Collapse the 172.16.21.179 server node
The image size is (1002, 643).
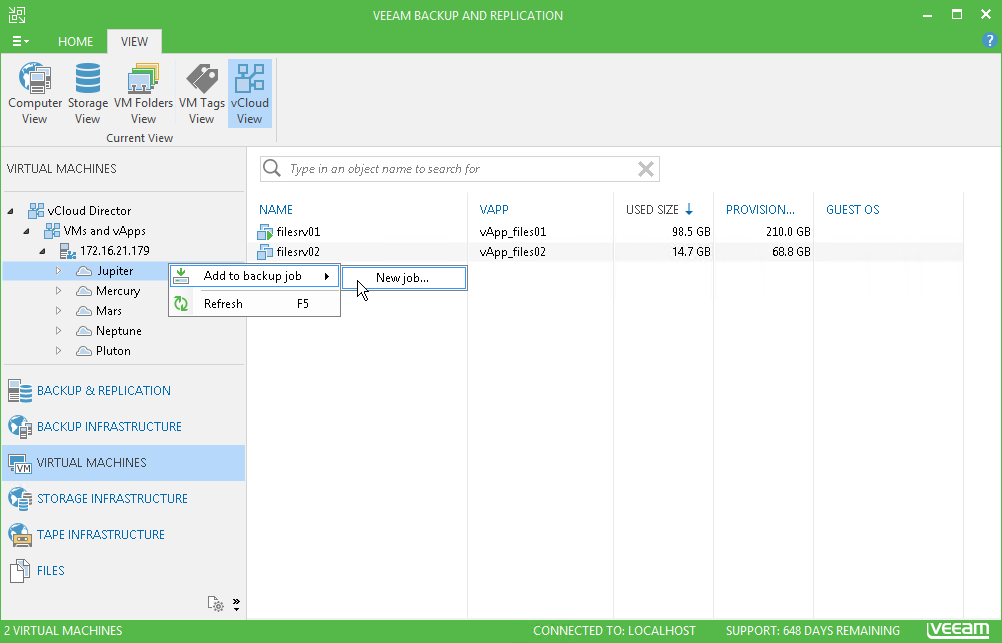pos(42,251)
